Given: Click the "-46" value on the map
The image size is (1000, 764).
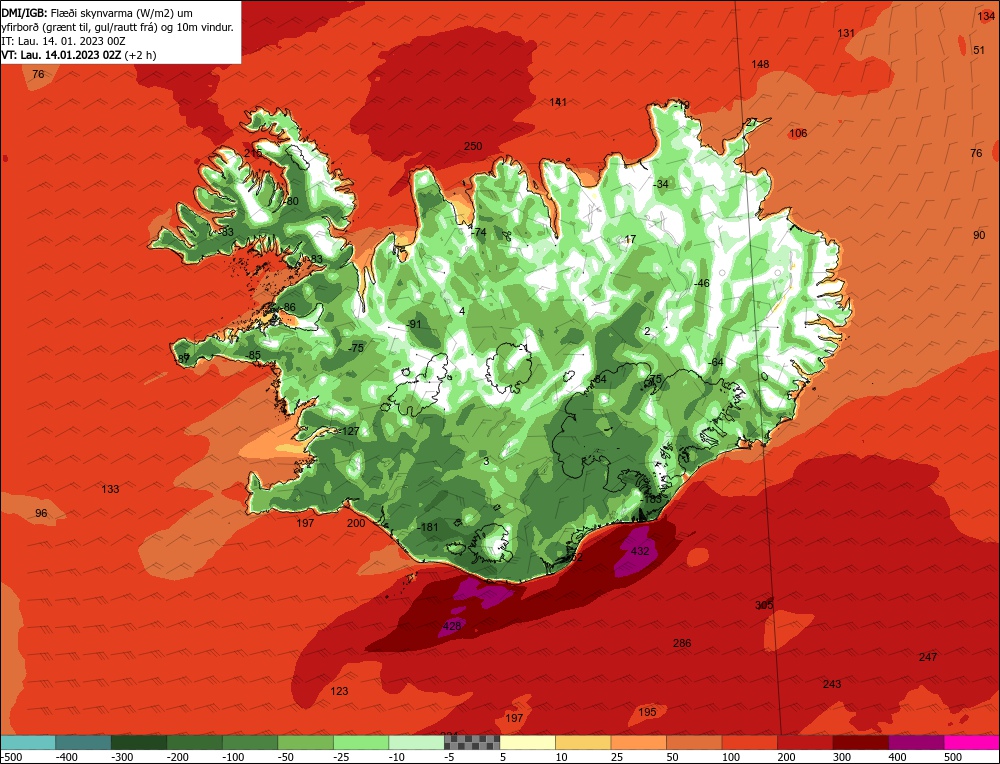Looking at the screenshot, I should (x=702, y=283).
